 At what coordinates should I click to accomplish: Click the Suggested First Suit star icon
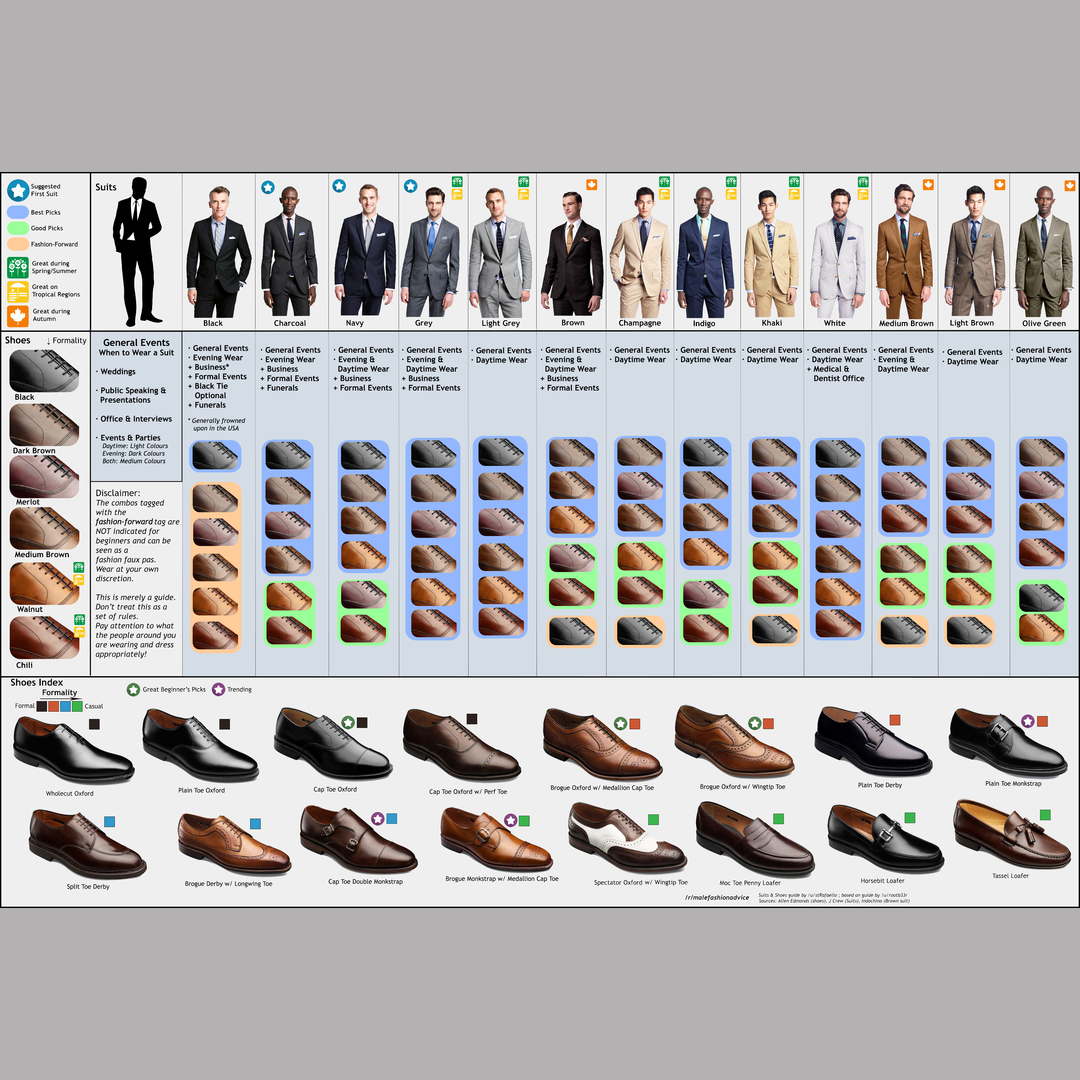click(x=18, y=190)
